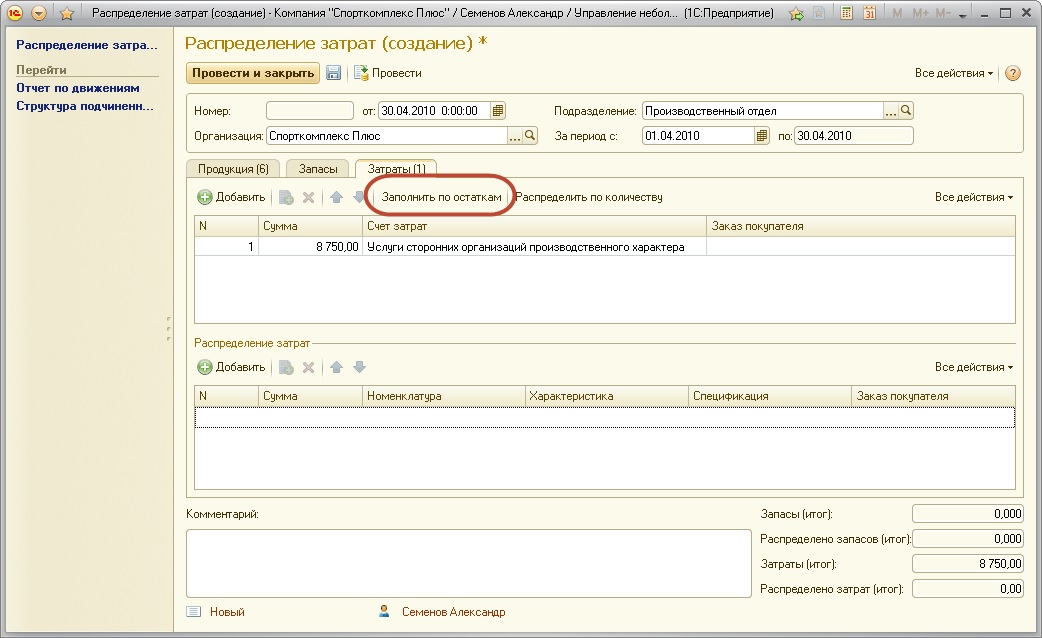Open the calculator icon in title bar
This screenshot has height=638, width=1042.
click(847, 14)
